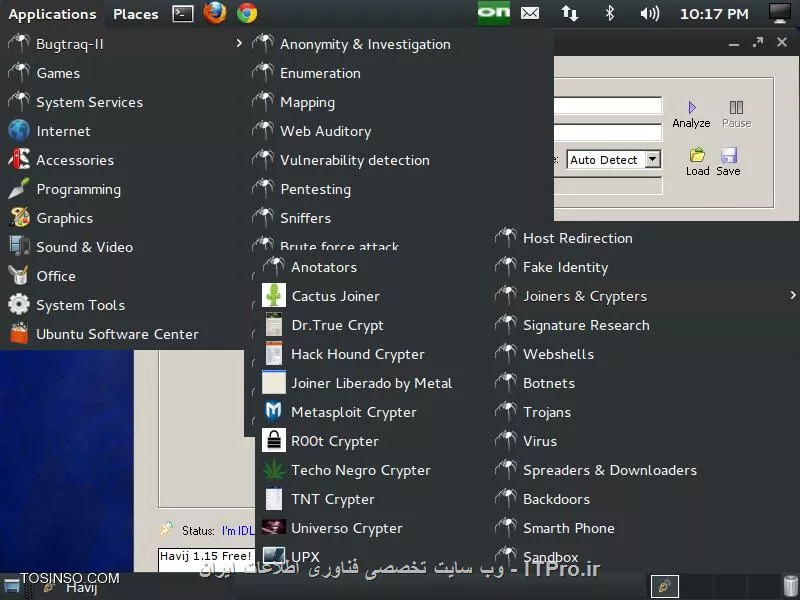Click the green ON indicator in panel
Viewport: 800px width, 600px height.
click(x=493, y=13)
